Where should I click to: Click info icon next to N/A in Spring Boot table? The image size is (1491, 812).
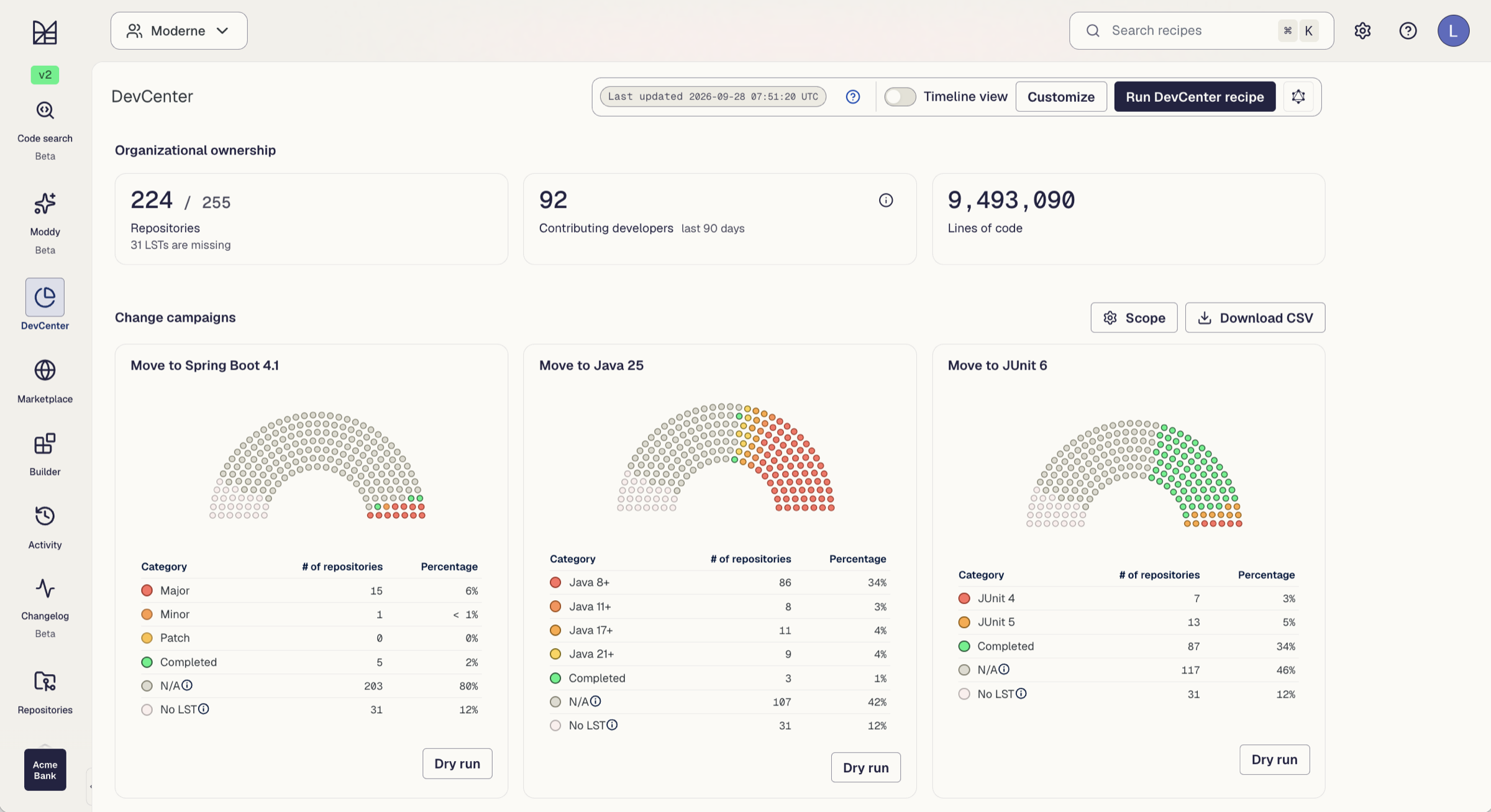[x=187, y=685]
